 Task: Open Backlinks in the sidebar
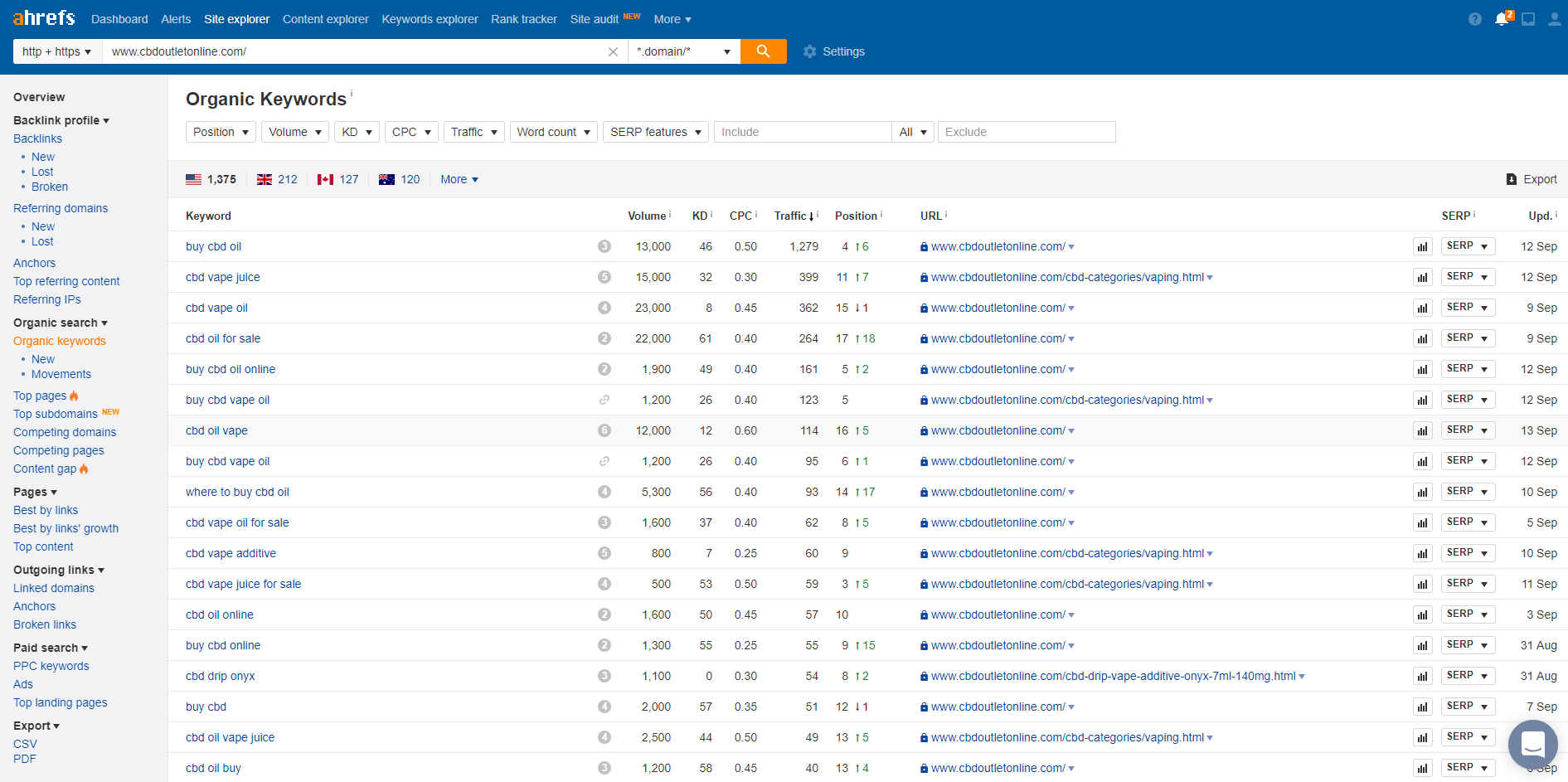[37, 138]
